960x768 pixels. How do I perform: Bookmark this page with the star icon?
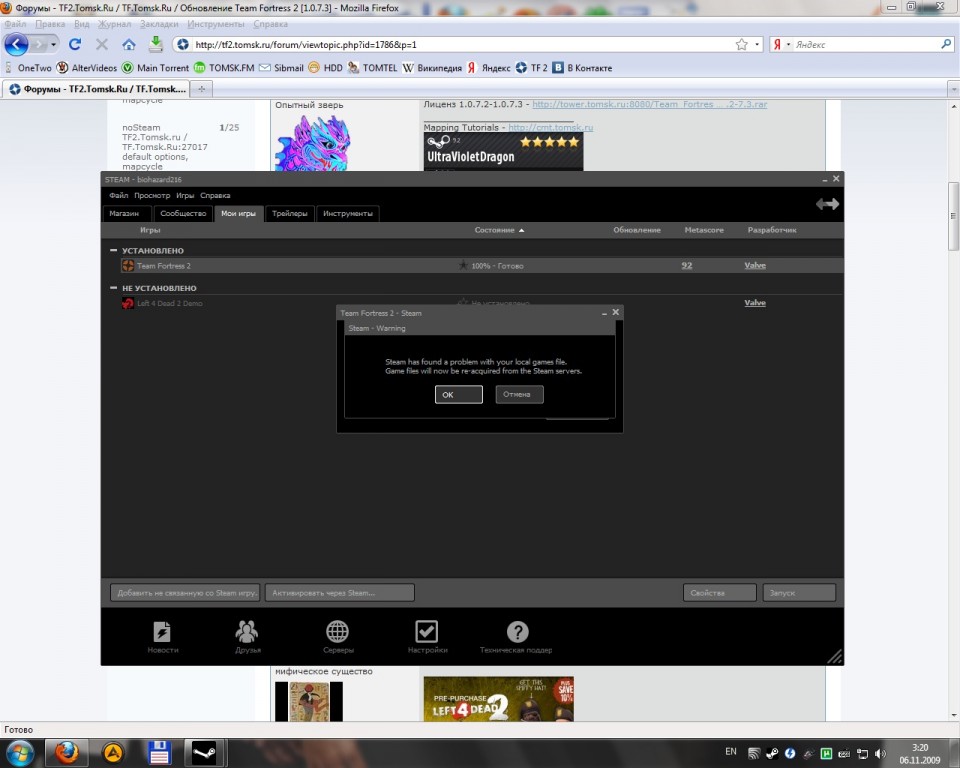pos(741,44)
